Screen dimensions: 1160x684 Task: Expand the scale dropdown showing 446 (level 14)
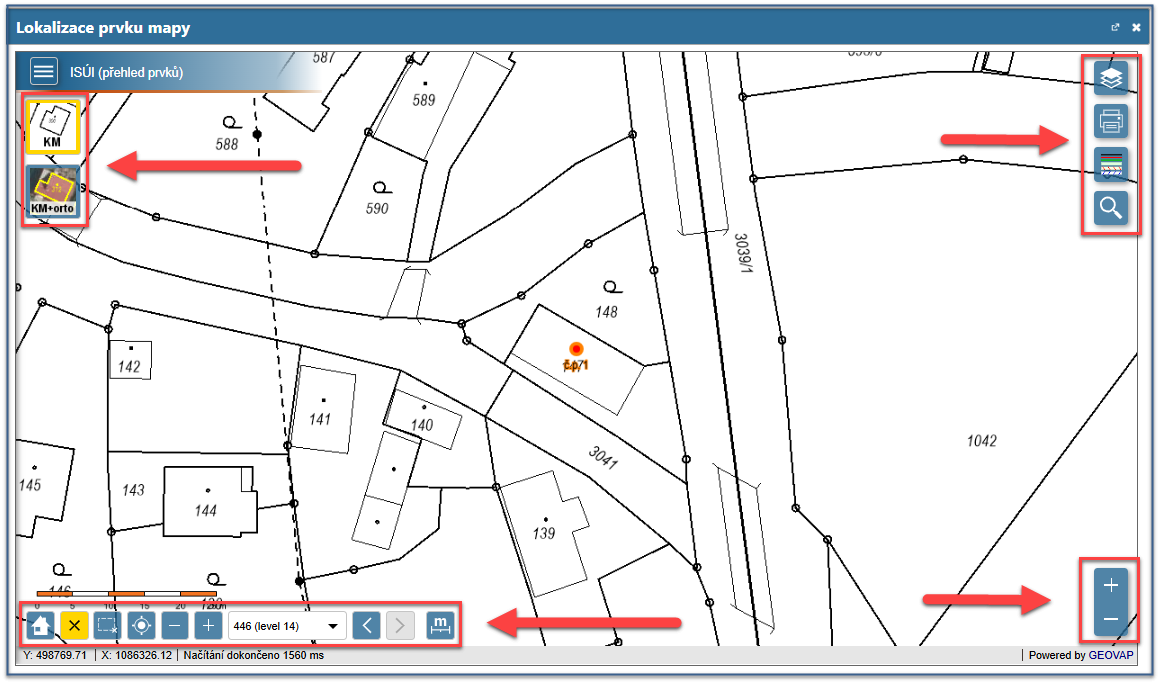[286, 626]
